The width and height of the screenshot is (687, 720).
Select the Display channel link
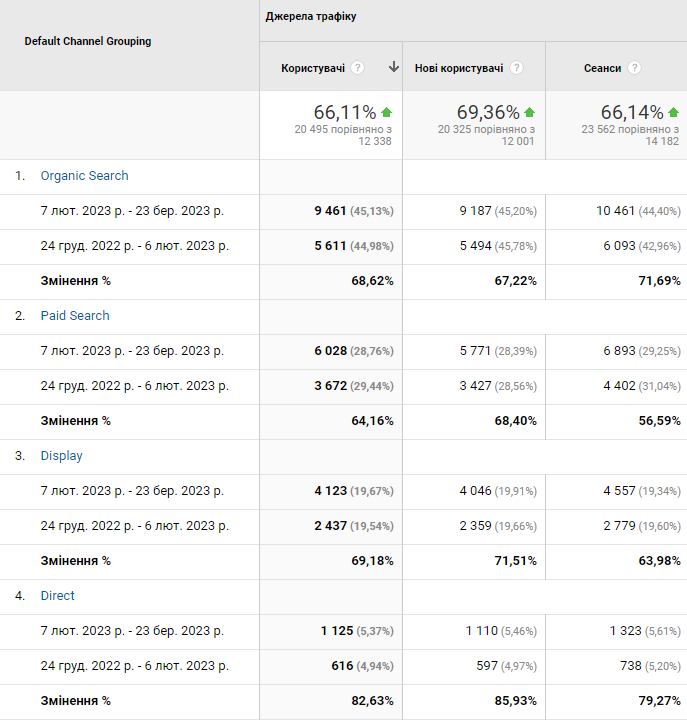pos(61,456)
